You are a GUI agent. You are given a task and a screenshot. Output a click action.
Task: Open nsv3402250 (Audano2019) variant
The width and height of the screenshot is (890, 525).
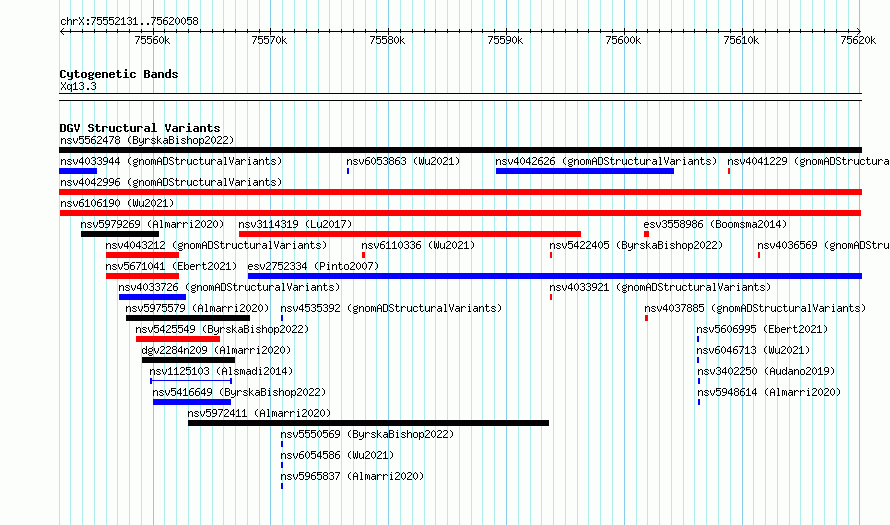[766, 371]
